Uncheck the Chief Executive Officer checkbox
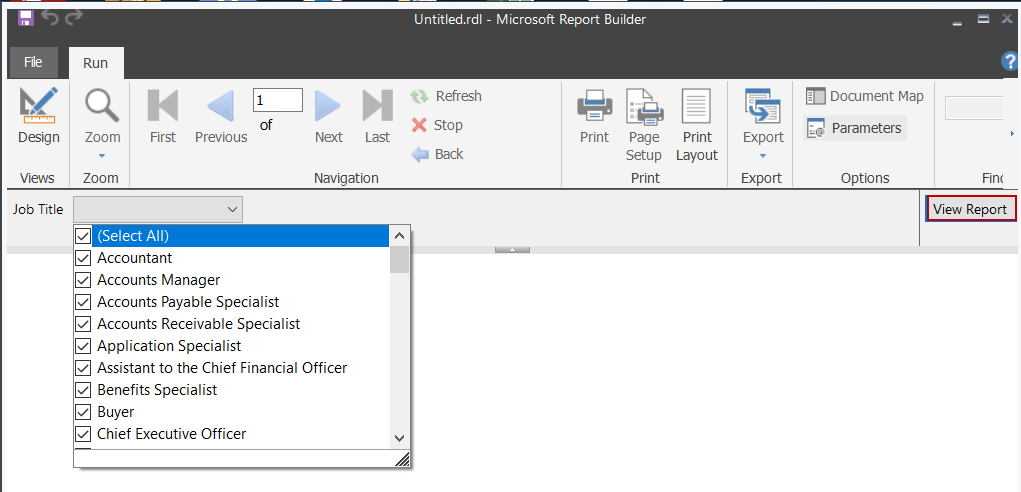 click(83, 434)
